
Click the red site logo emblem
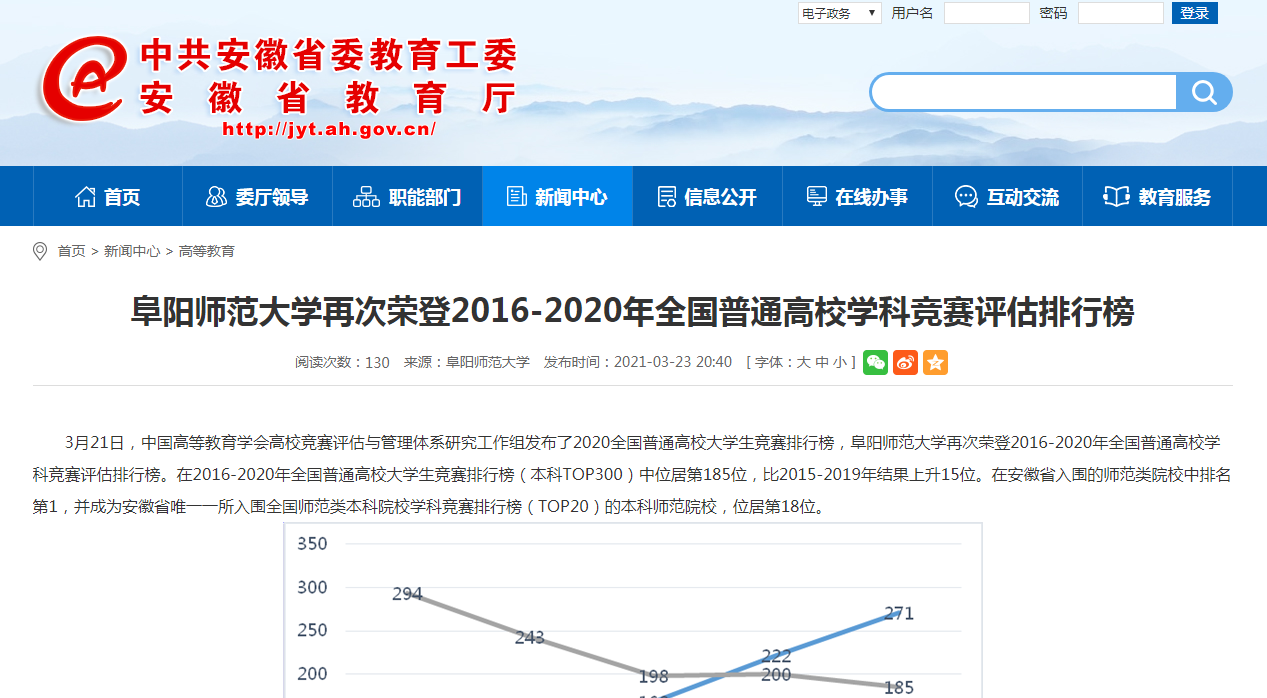click(x=82, y=82)
